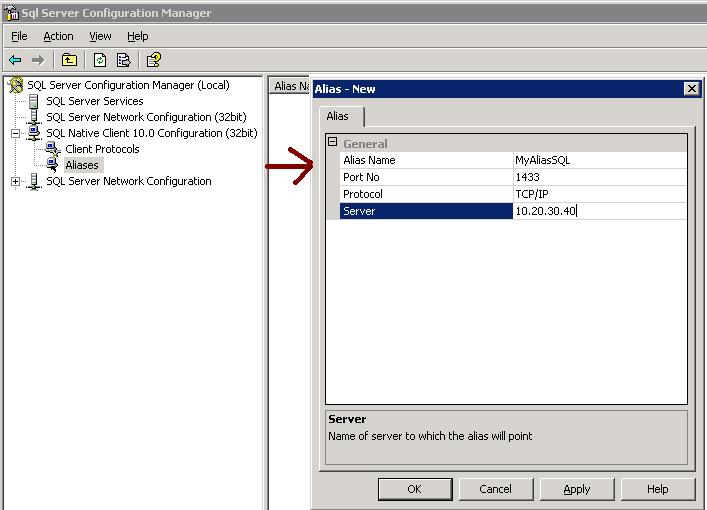Collapse SQL Native Client 10.0 Configuration node
Viewport: 707px width, 510px height.
(15, 133)
